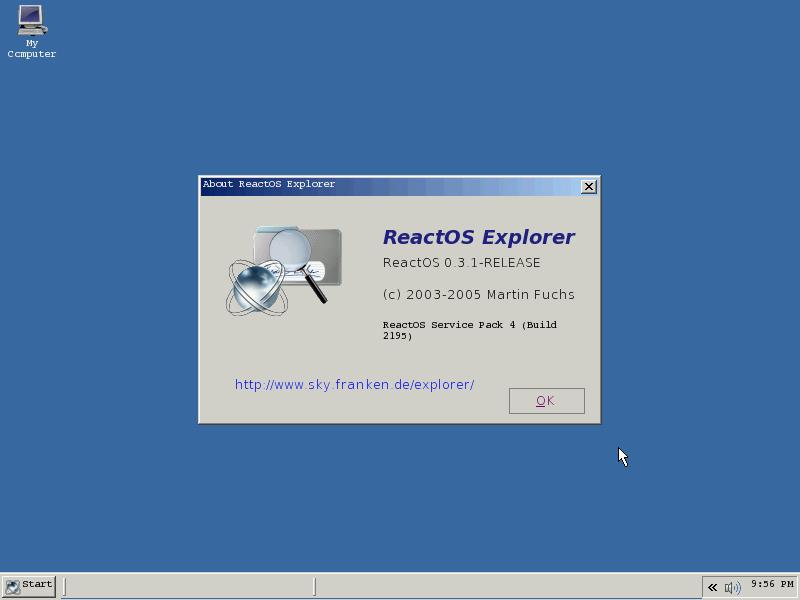Image resolution: width=800 pixels, height=600 pixels.
Task: Open the Start menu
Action: pyautogui.click(x=29, y=585)
